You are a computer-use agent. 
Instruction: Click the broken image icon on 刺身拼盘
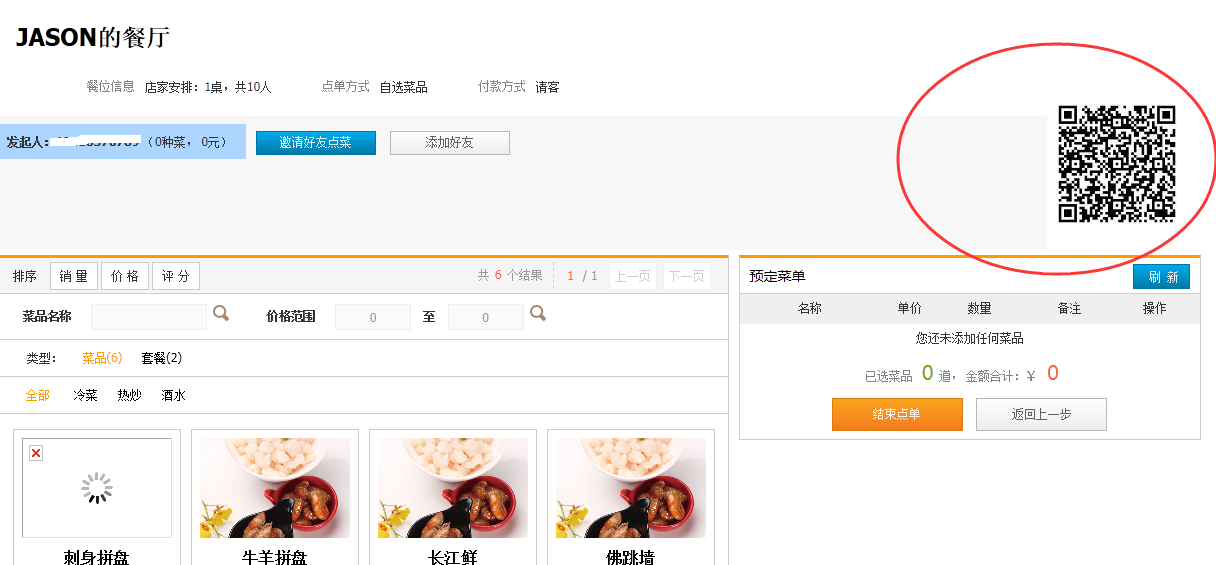click(36, 454)
